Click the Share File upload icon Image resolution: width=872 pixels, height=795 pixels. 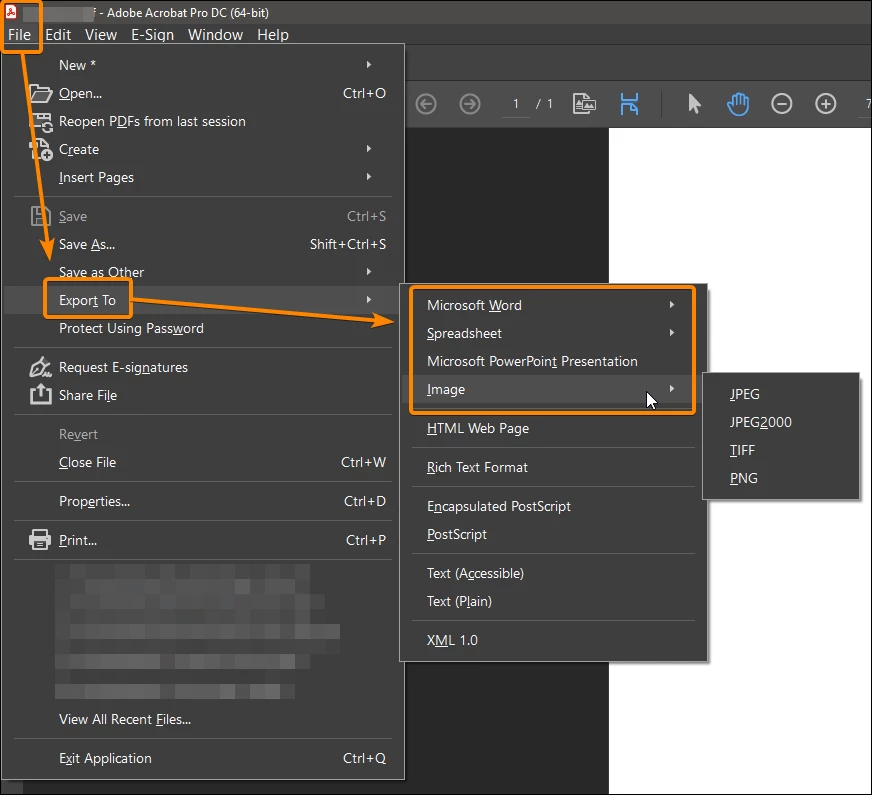pyautogui.click(x=41, y=395)
